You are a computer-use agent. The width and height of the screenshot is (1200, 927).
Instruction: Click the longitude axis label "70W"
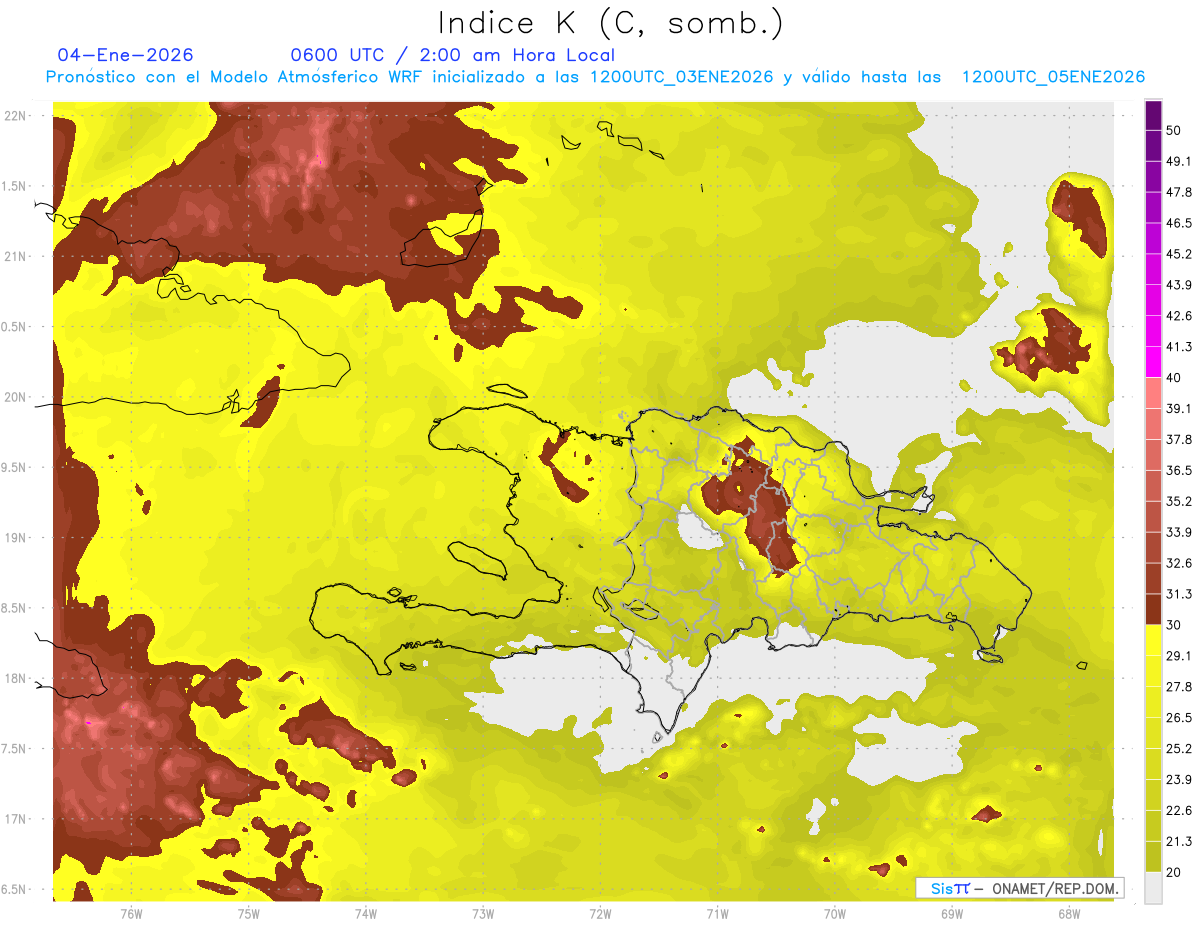[834, 913]
